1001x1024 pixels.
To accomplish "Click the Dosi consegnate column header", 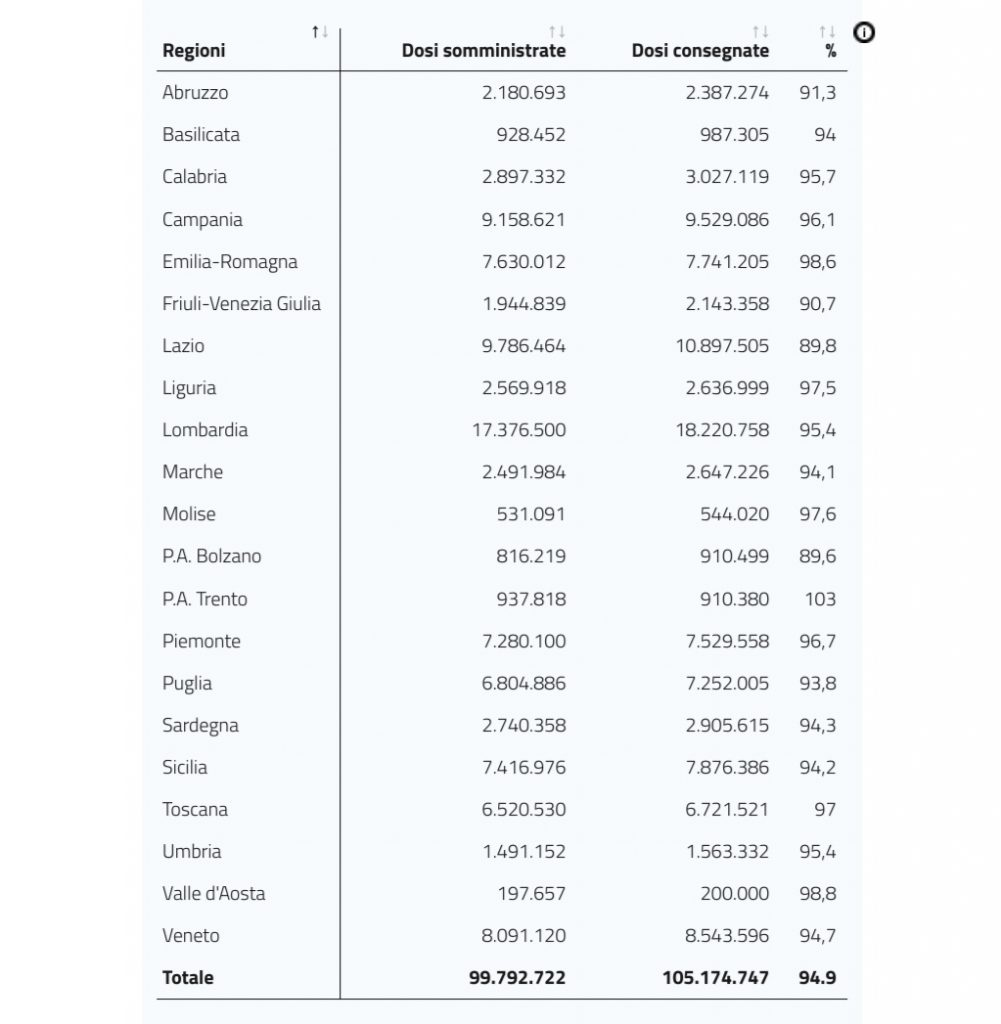I will (700, 50).
